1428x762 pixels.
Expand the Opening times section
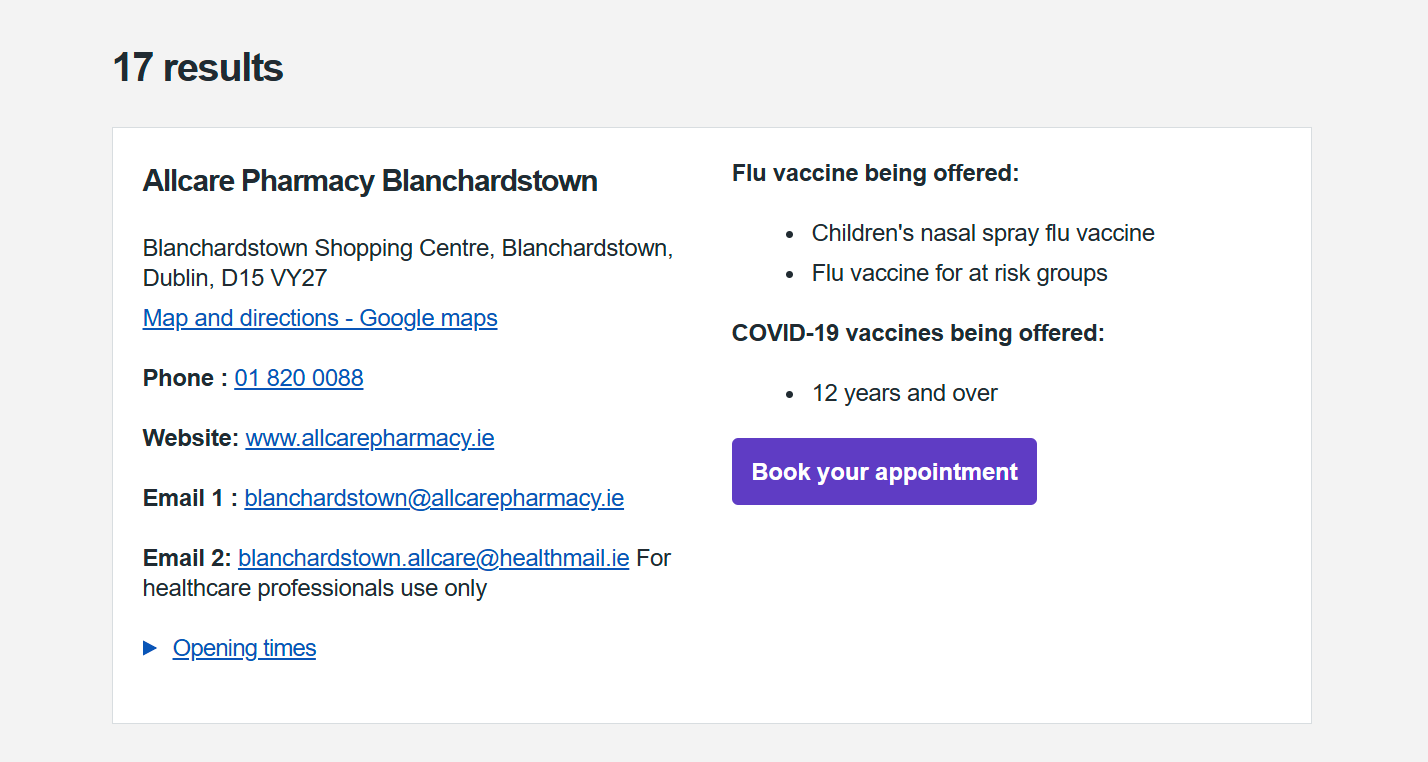[x=244, y=648]
